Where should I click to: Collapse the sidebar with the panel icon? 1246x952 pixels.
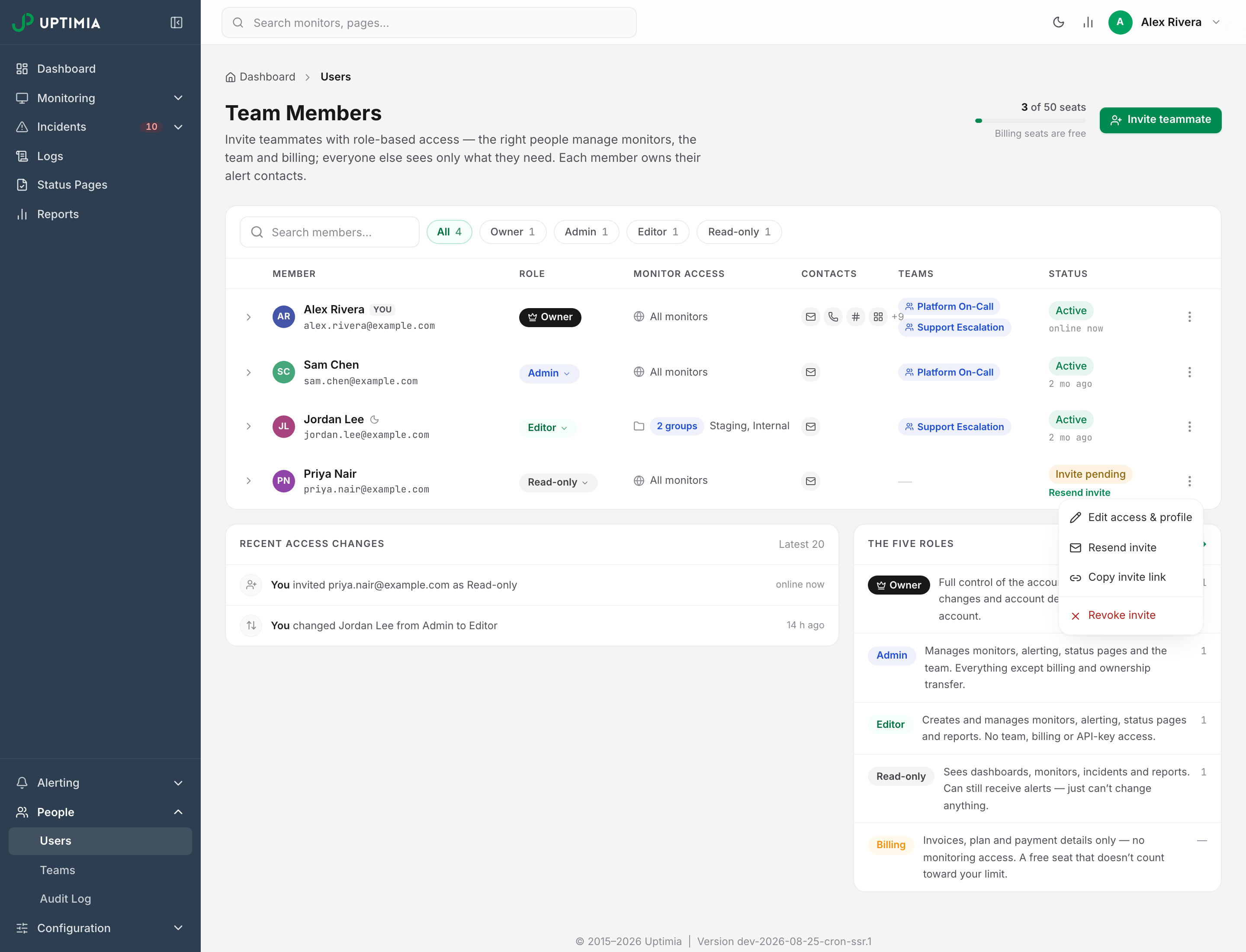(176, 23)
